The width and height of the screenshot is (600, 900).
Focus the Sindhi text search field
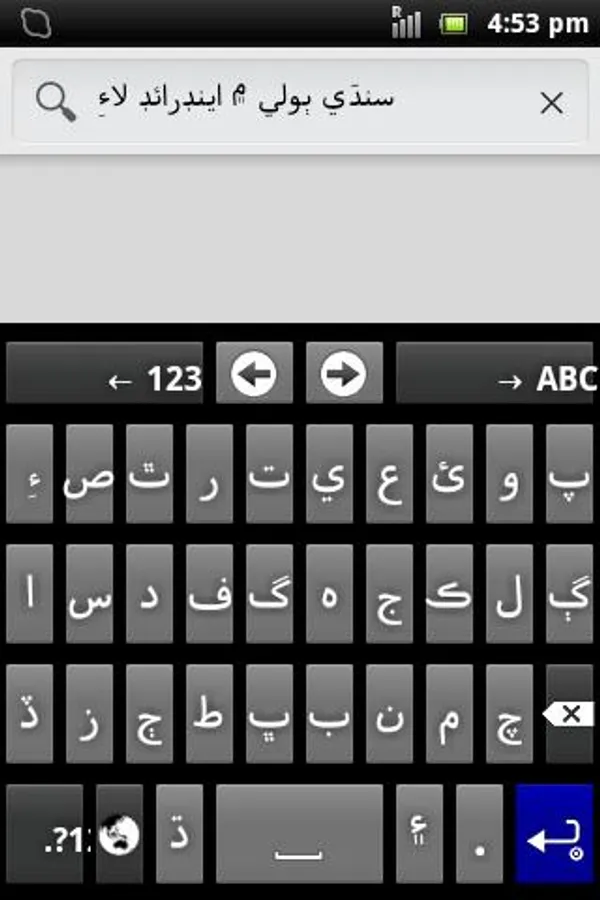point(300,101)
